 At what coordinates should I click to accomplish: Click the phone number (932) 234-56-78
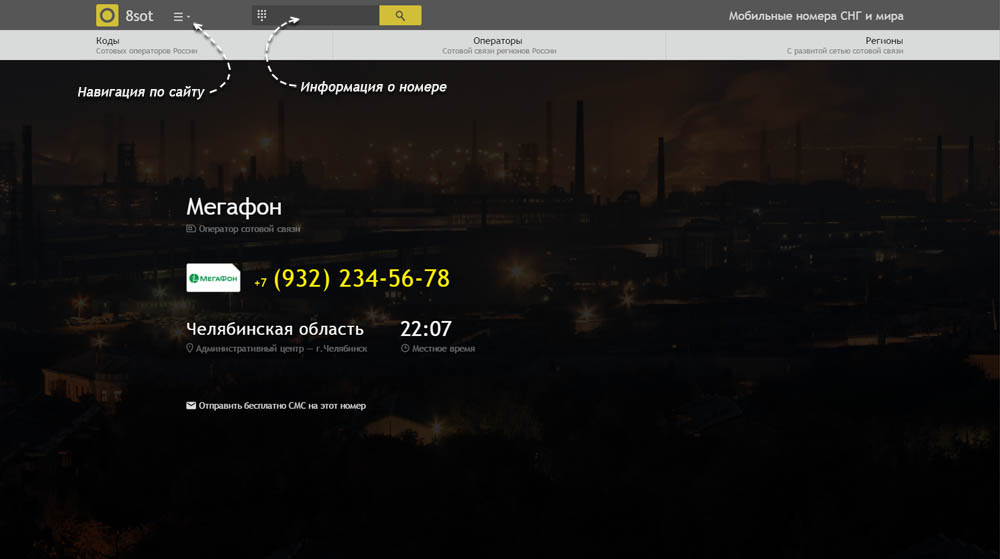(x=361, y=279)
